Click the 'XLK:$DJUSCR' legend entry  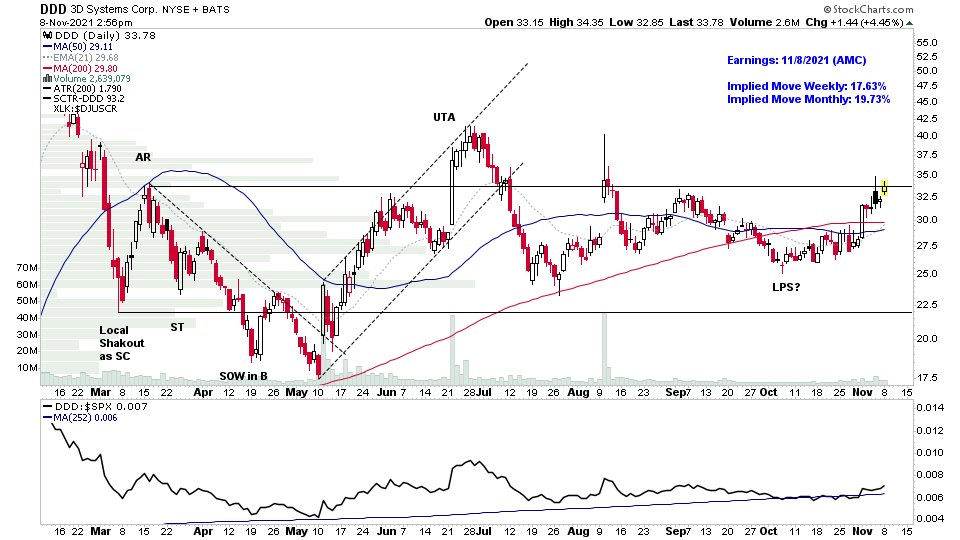[85, 108]
